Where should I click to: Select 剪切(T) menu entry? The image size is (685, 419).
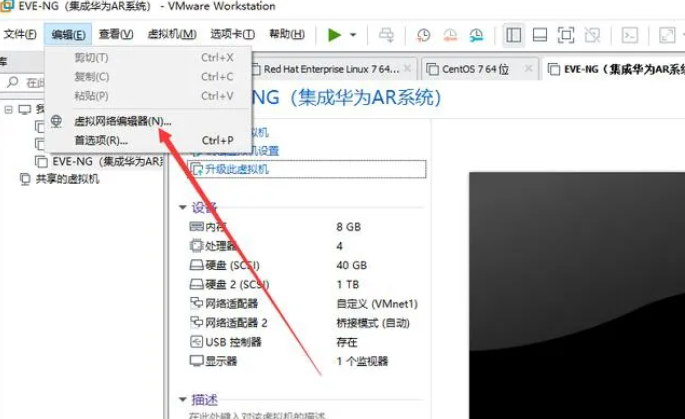pyautogui.click(x=149, y=58)
